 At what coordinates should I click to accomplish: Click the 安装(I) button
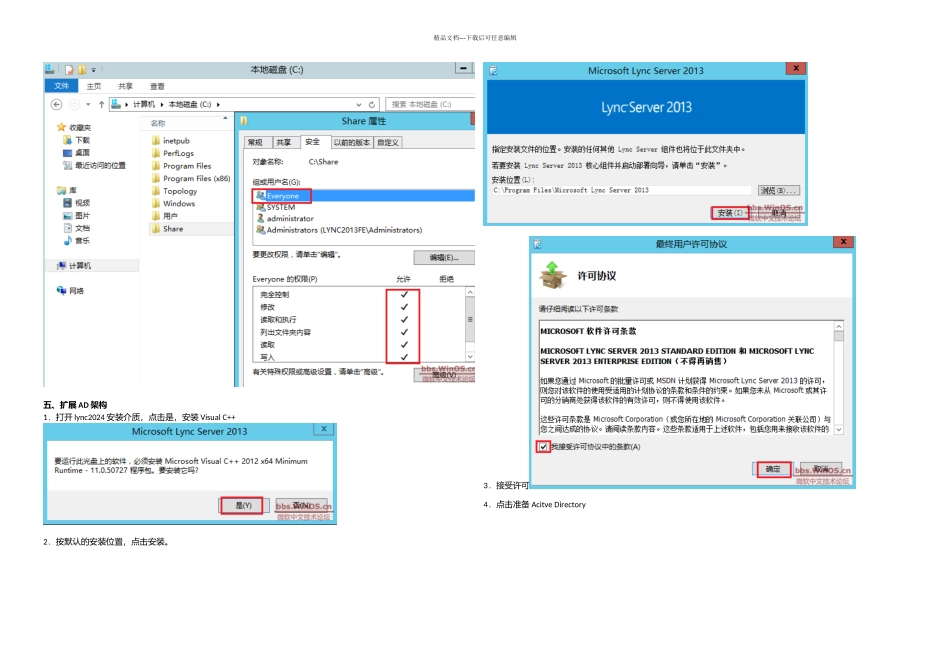[x=729, y=213]
